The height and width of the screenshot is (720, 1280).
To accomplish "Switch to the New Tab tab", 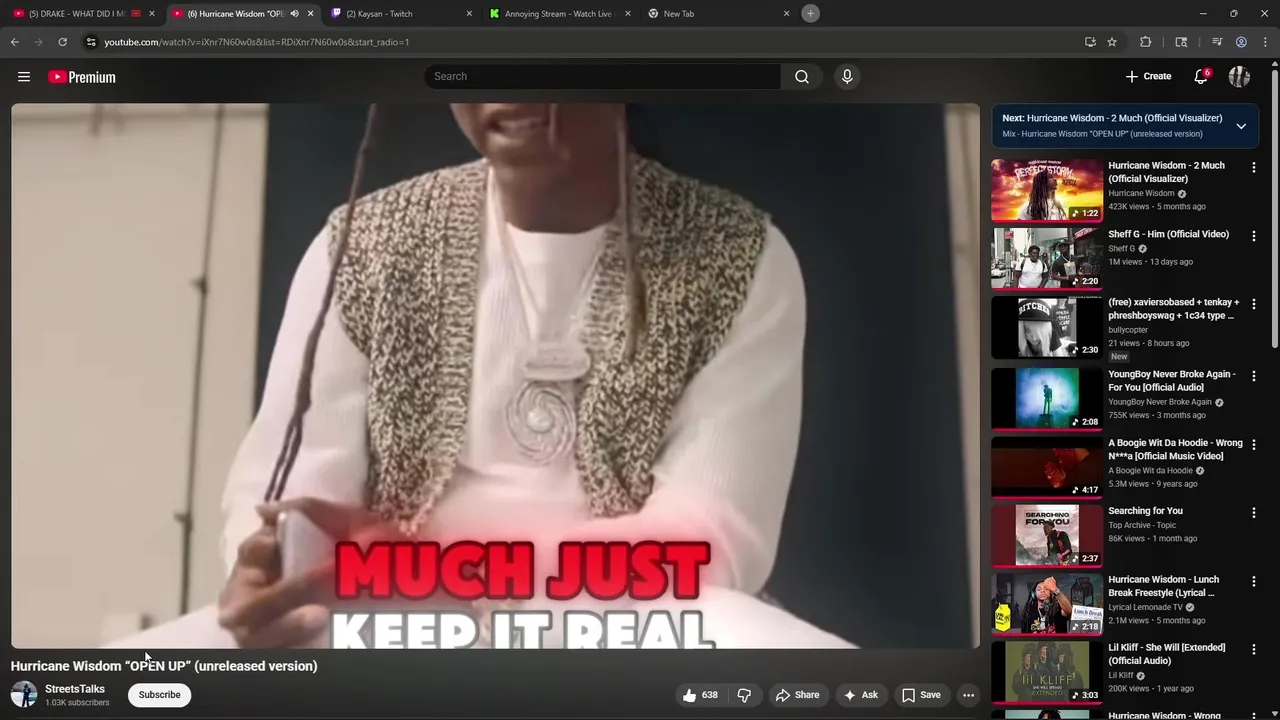I will click(x=718, y=14).
